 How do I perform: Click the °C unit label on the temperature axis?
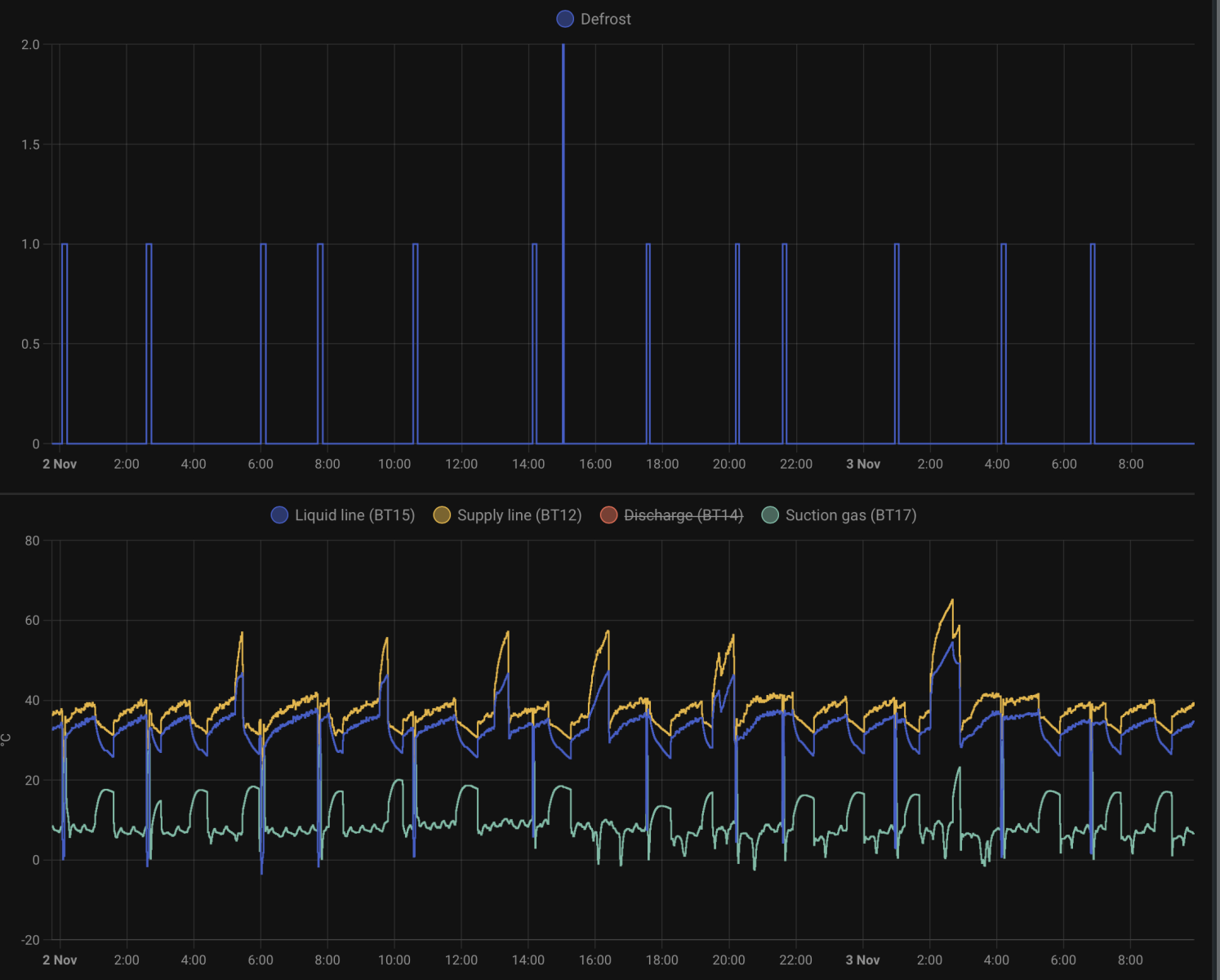(7, 739)
